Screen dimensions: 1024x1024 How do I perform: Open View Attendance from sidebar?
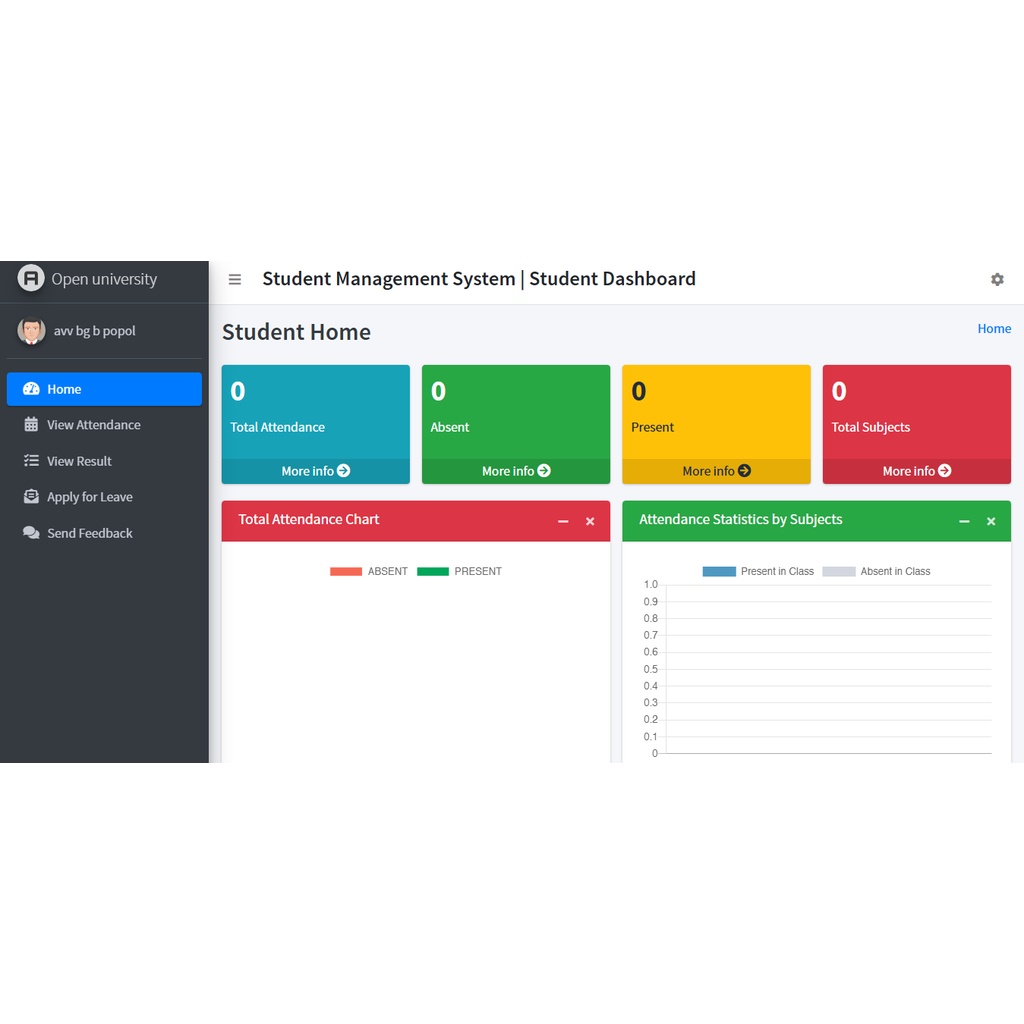click(x=93, y=425)
